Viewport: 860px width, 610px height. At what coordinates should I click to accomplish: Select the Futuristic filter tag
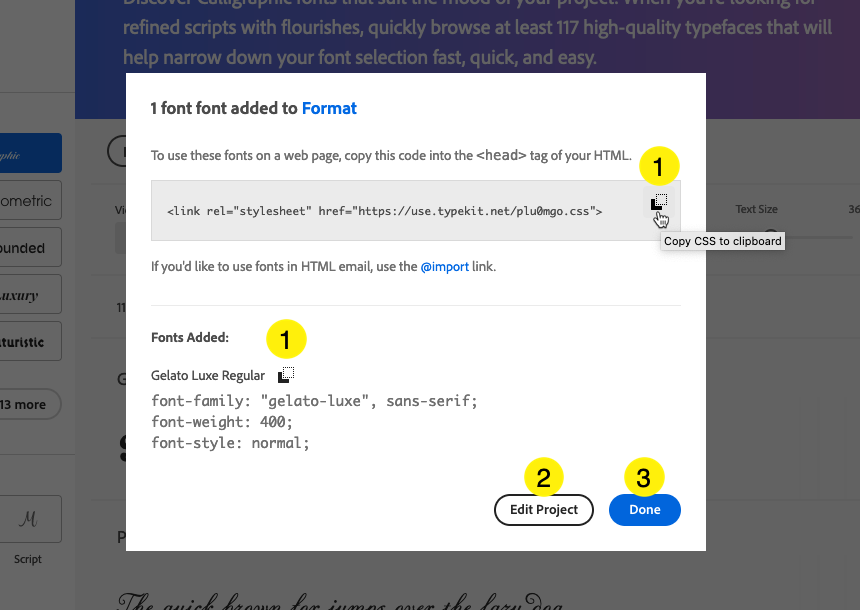(31, 342)
